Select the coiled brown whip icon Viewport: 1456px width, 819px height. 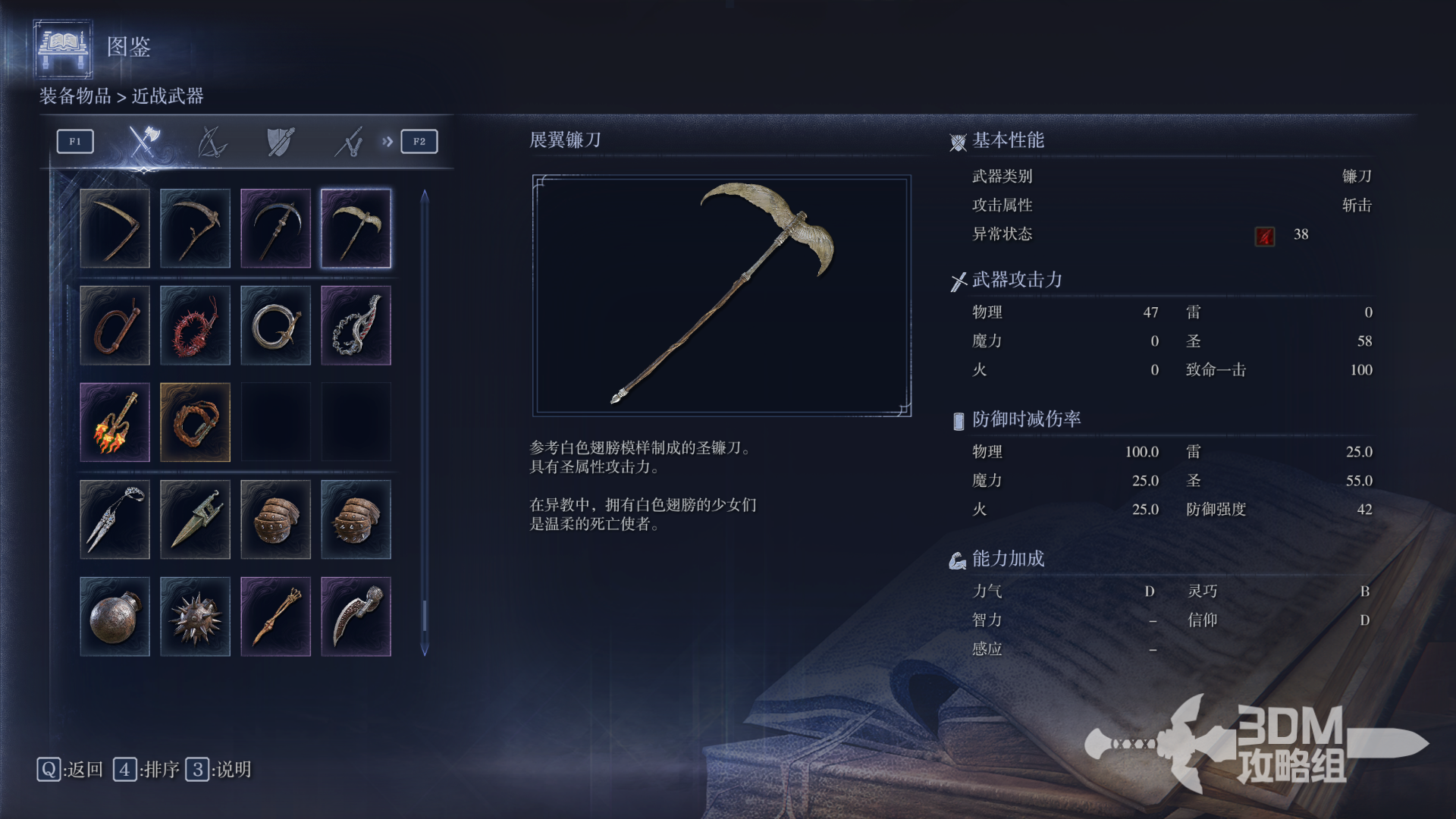115,325
